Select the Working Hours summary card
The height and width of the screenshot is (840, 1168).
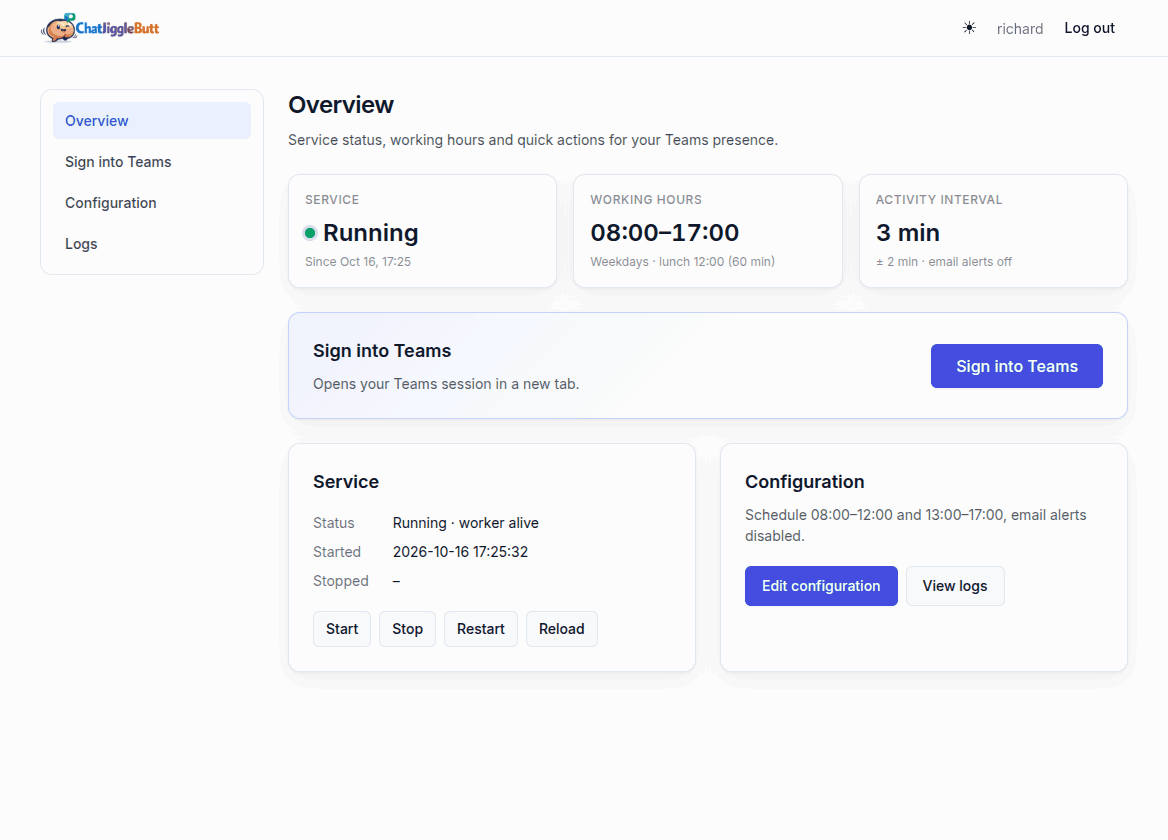pos(708,231)
